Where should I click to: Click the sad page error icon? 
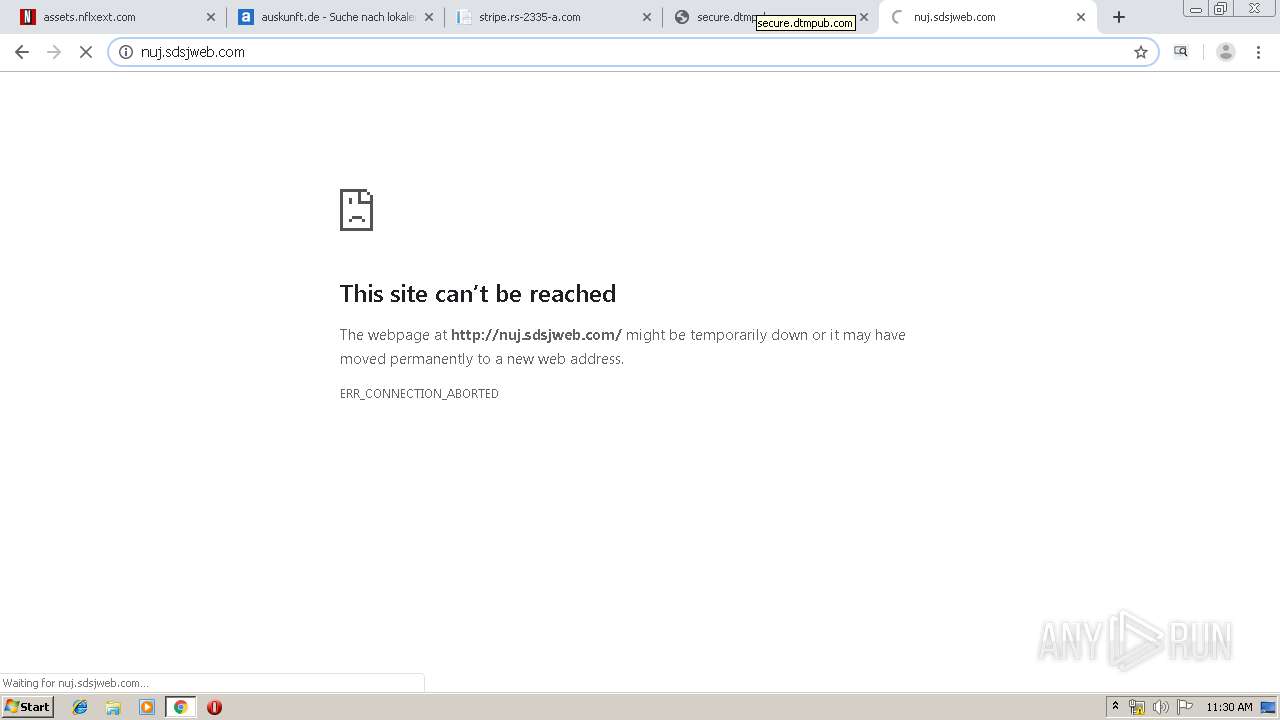356,209
